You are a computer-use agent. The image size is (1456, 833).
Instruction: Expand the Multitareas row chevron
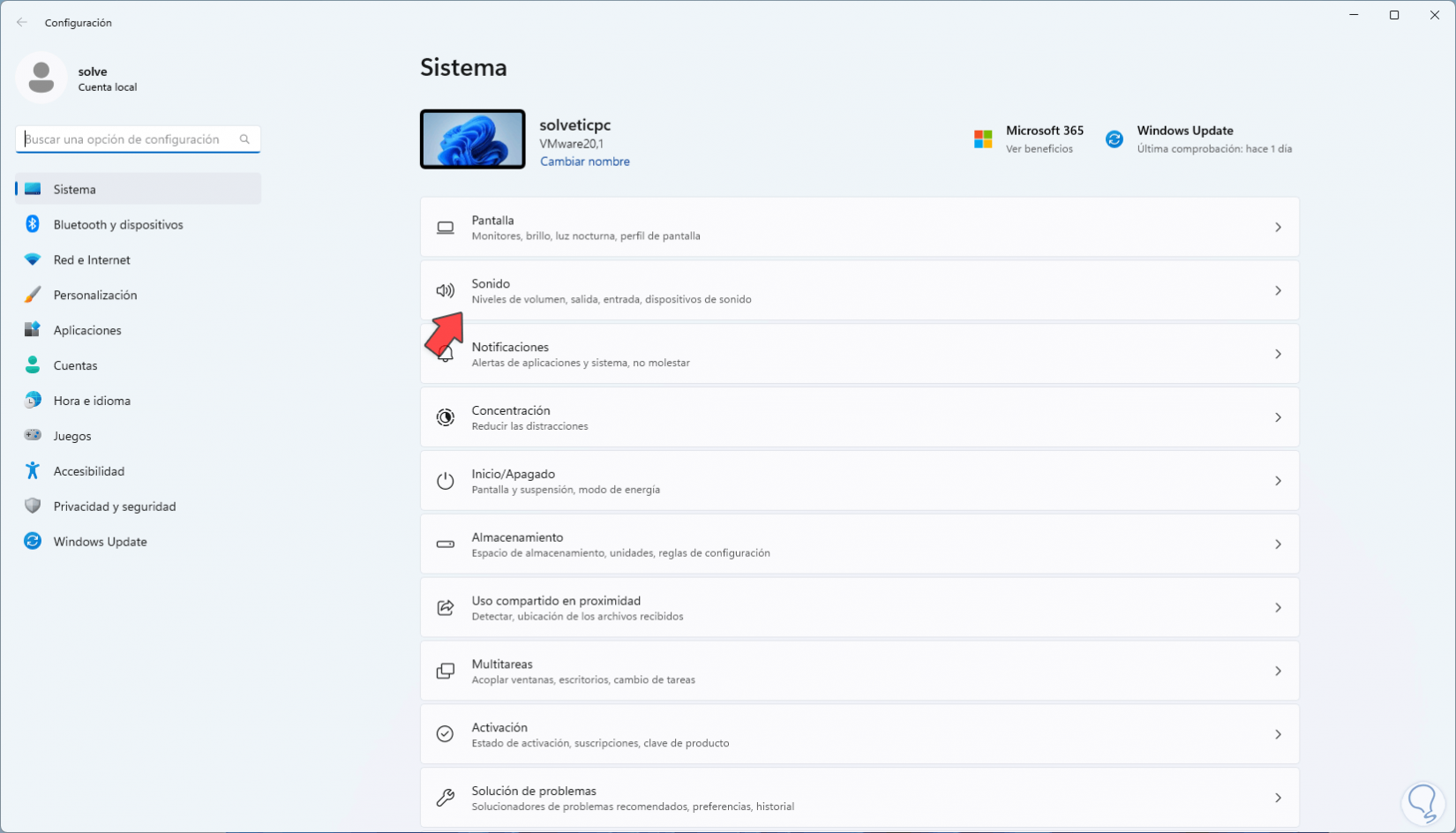pos(1278,672)
